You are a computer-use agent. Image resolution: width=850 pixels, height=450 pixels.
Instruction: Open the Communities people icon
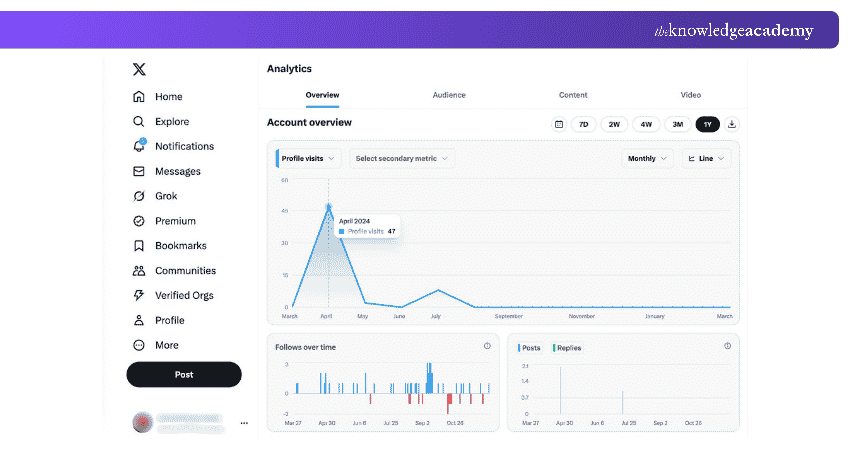coord(139,271)
